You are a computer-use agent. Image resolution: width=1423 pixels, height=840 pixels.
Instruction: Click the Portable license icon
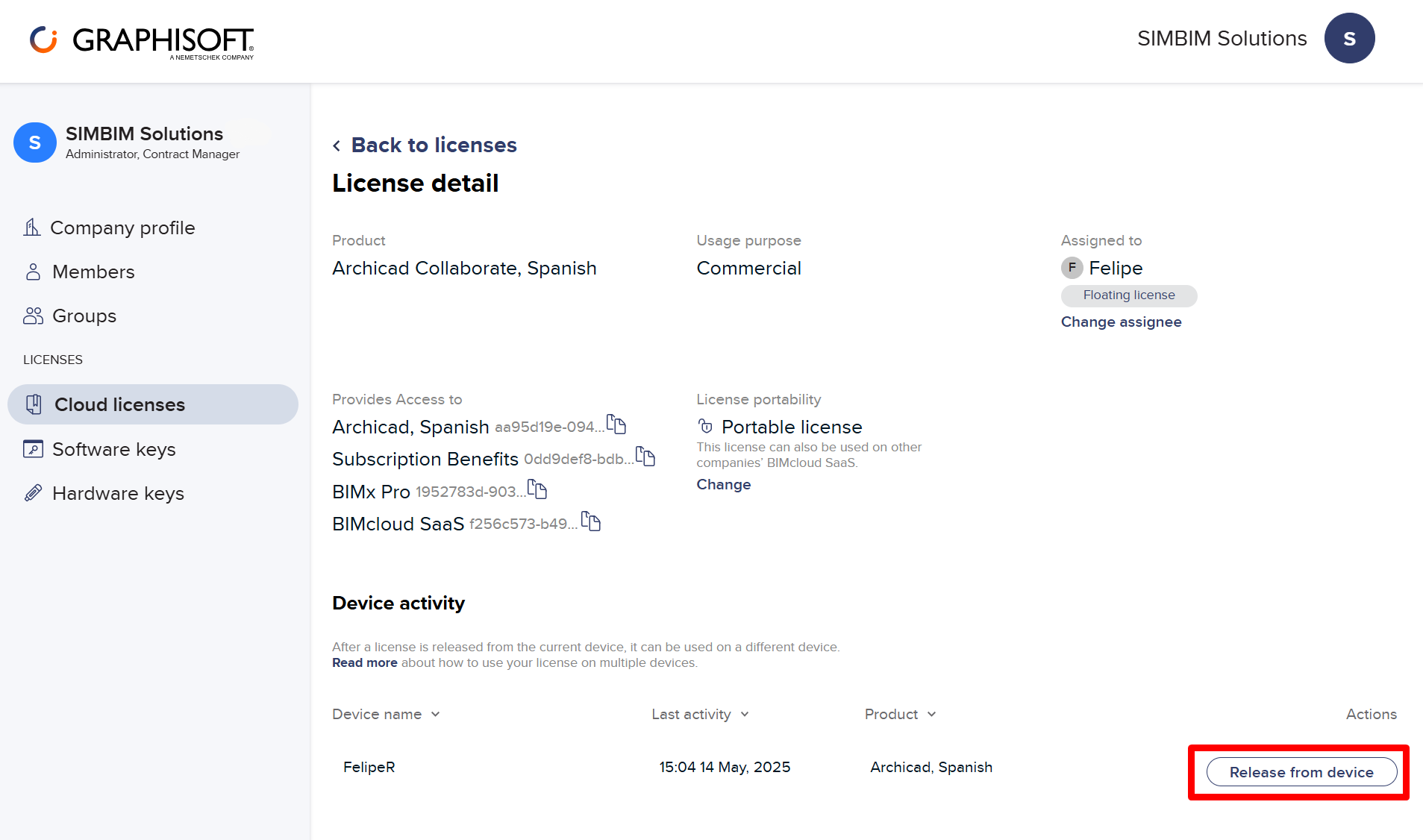click(705, 427)
